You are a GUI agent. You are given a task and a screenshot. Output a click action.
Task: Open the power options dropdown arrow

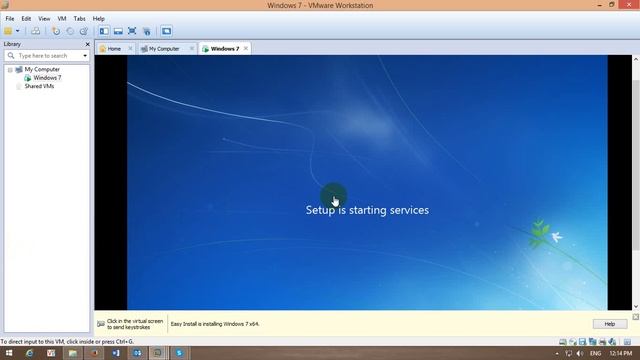click(x=18, y=31)
